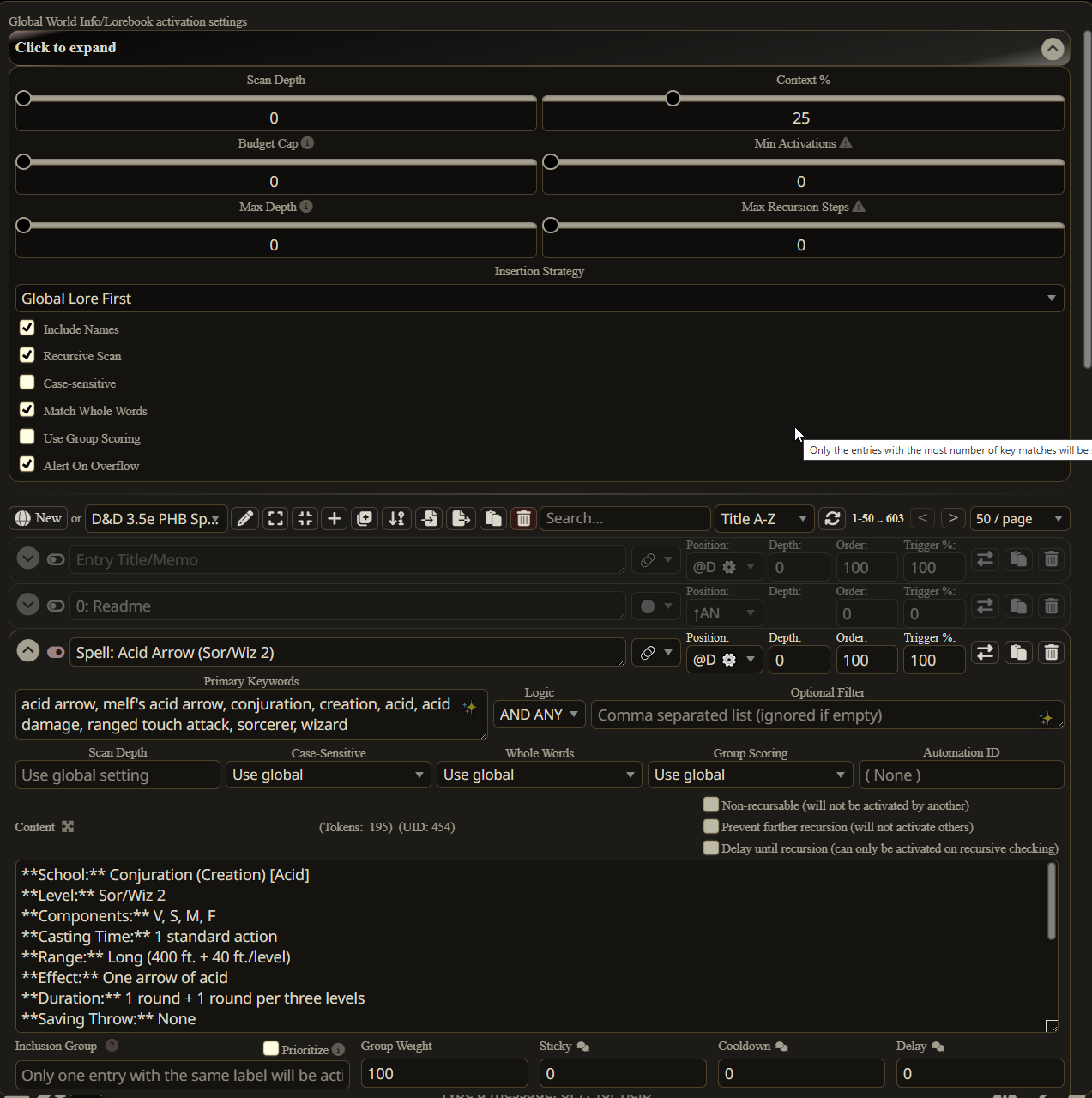Open the Acid Arrow Position @D dropdown
The height and width of the screenshot is (1098, 1092).
point(725,660)
